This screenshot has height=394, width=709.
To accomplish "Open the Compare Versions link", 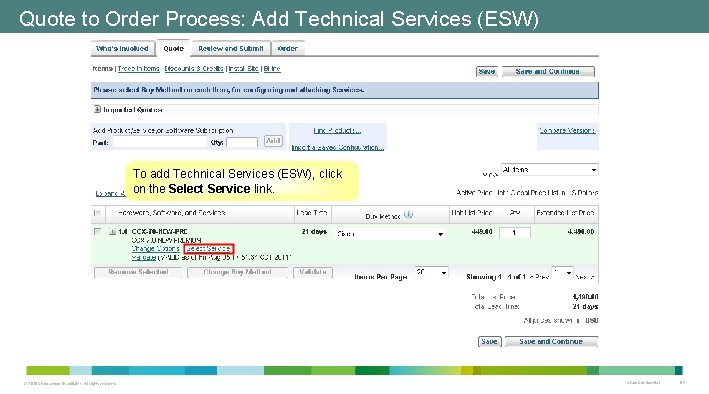I will [567, 131].
